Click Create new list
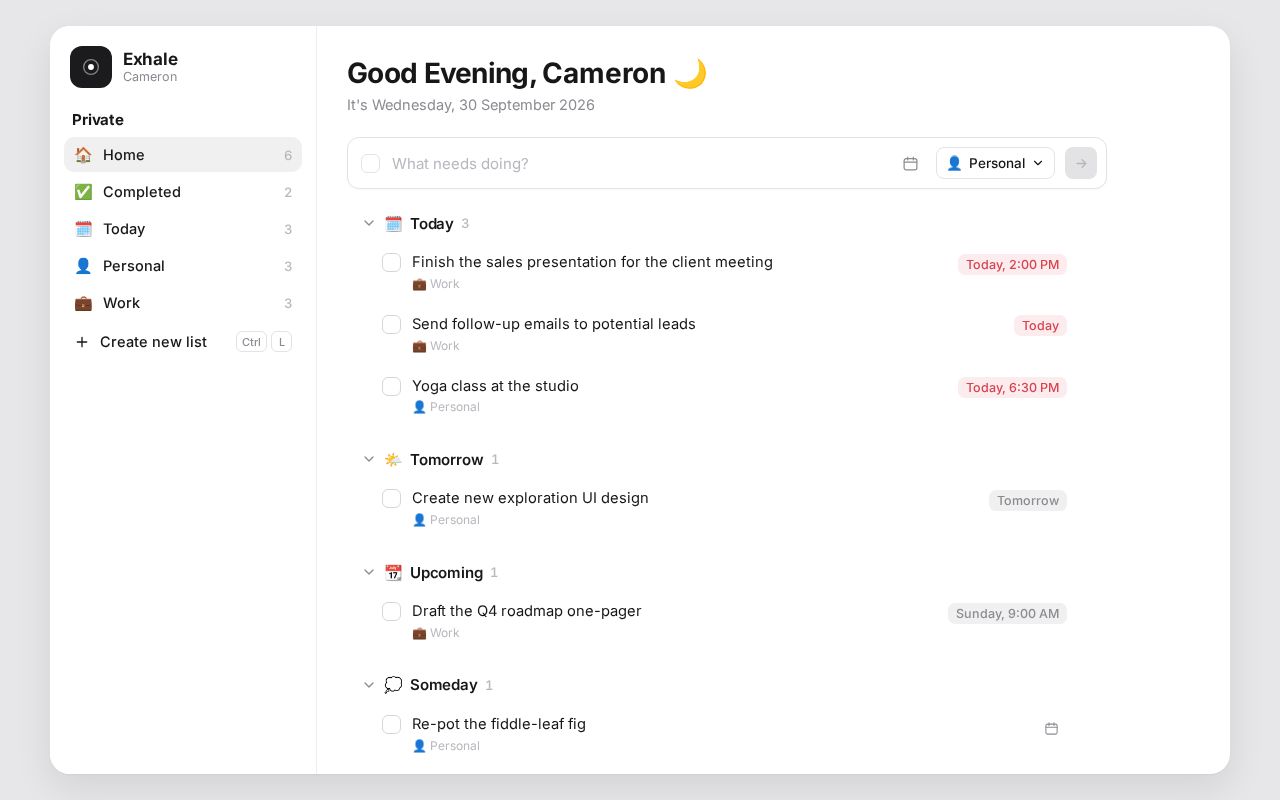Screen dimensions: 1280x800 pyautogui.click(x=183, y=342)
